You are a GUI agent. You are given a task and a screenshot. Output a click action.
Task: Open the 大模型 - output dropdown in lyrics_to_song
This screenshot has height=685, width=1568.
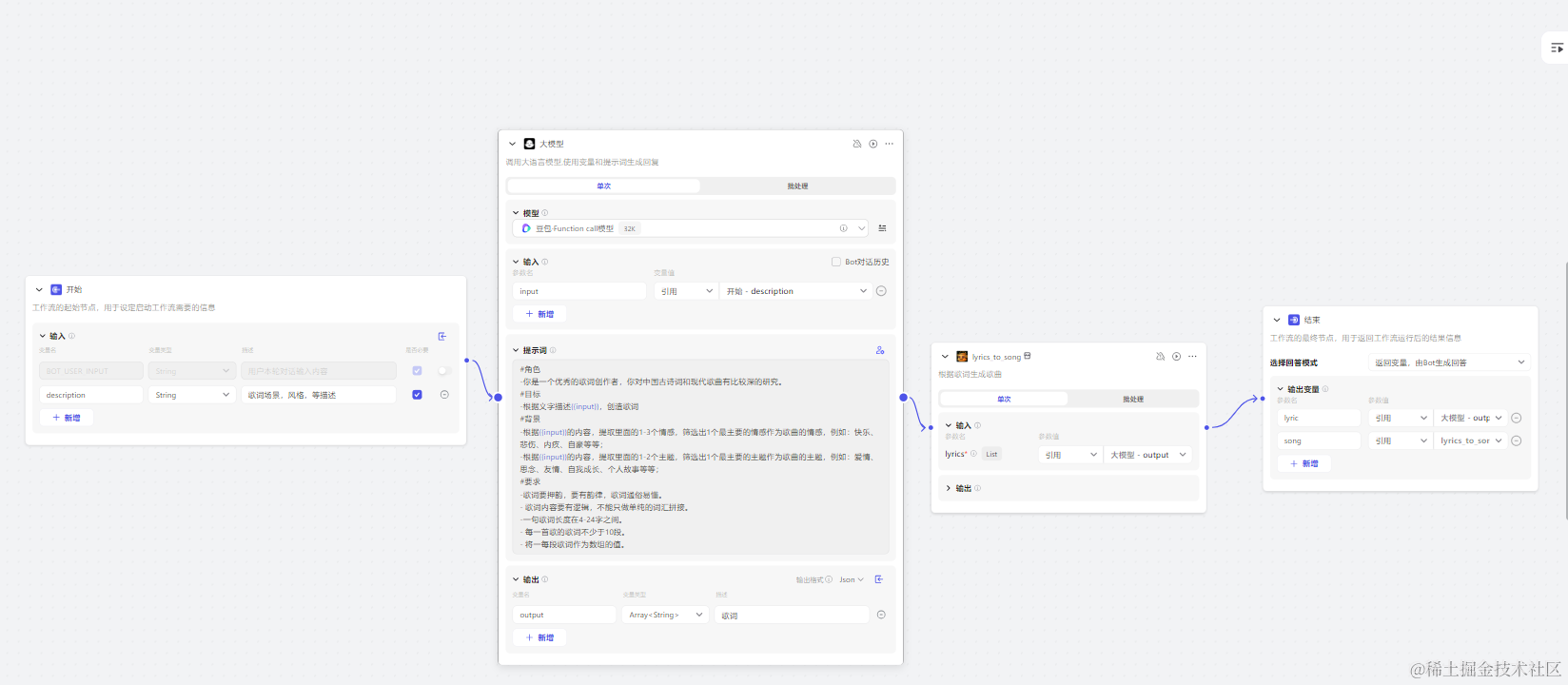click(x=1148, y=455)
